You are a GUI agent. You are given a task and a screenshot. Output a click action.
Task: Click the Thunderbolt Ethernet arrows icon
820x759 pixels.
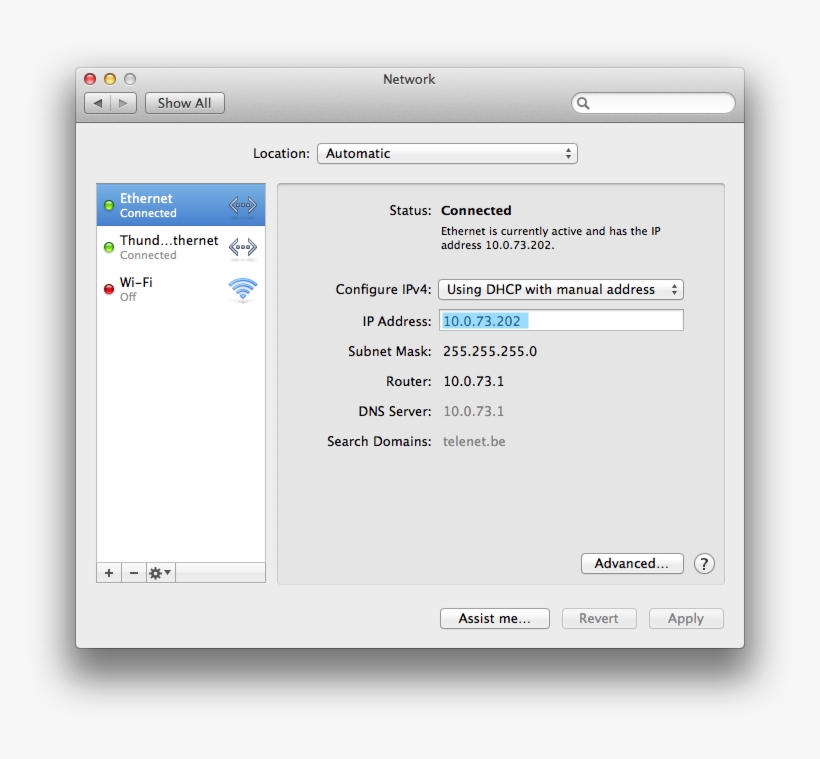tap(242, 247)
